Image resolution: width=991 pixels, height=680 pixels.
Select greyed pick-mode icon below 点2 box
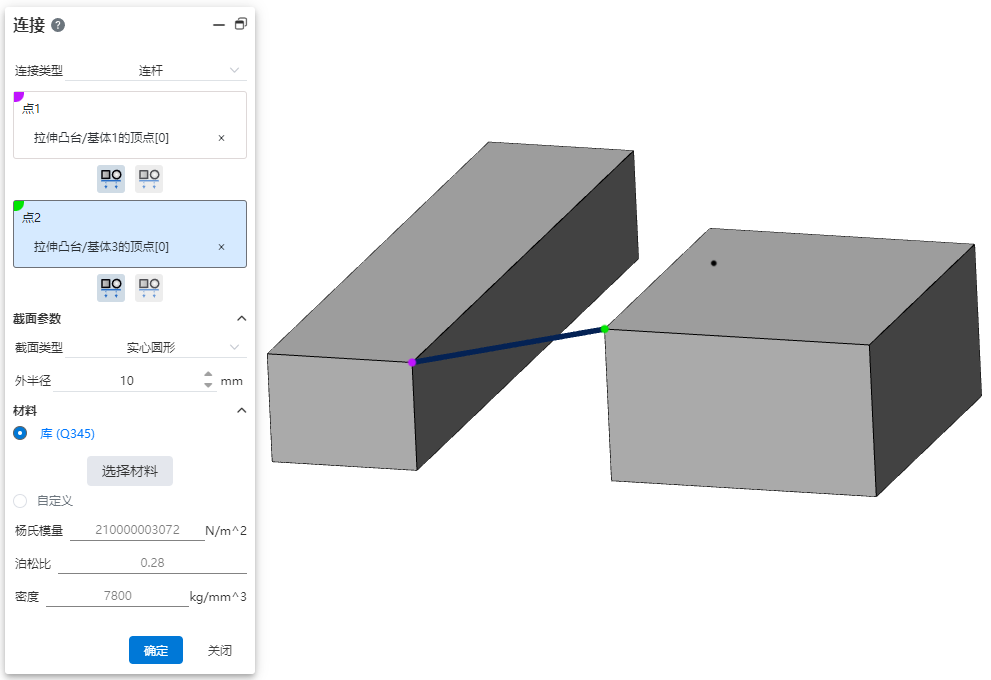(x=149, y=288)
